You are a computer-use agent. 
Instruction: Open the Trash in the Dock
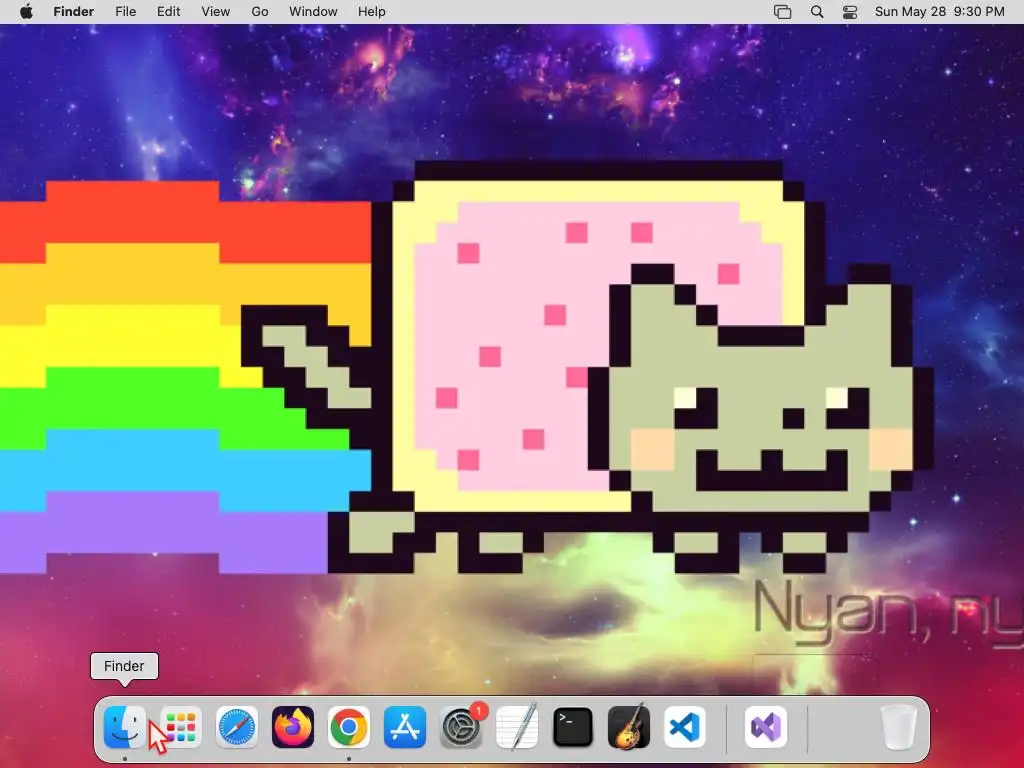899,727
